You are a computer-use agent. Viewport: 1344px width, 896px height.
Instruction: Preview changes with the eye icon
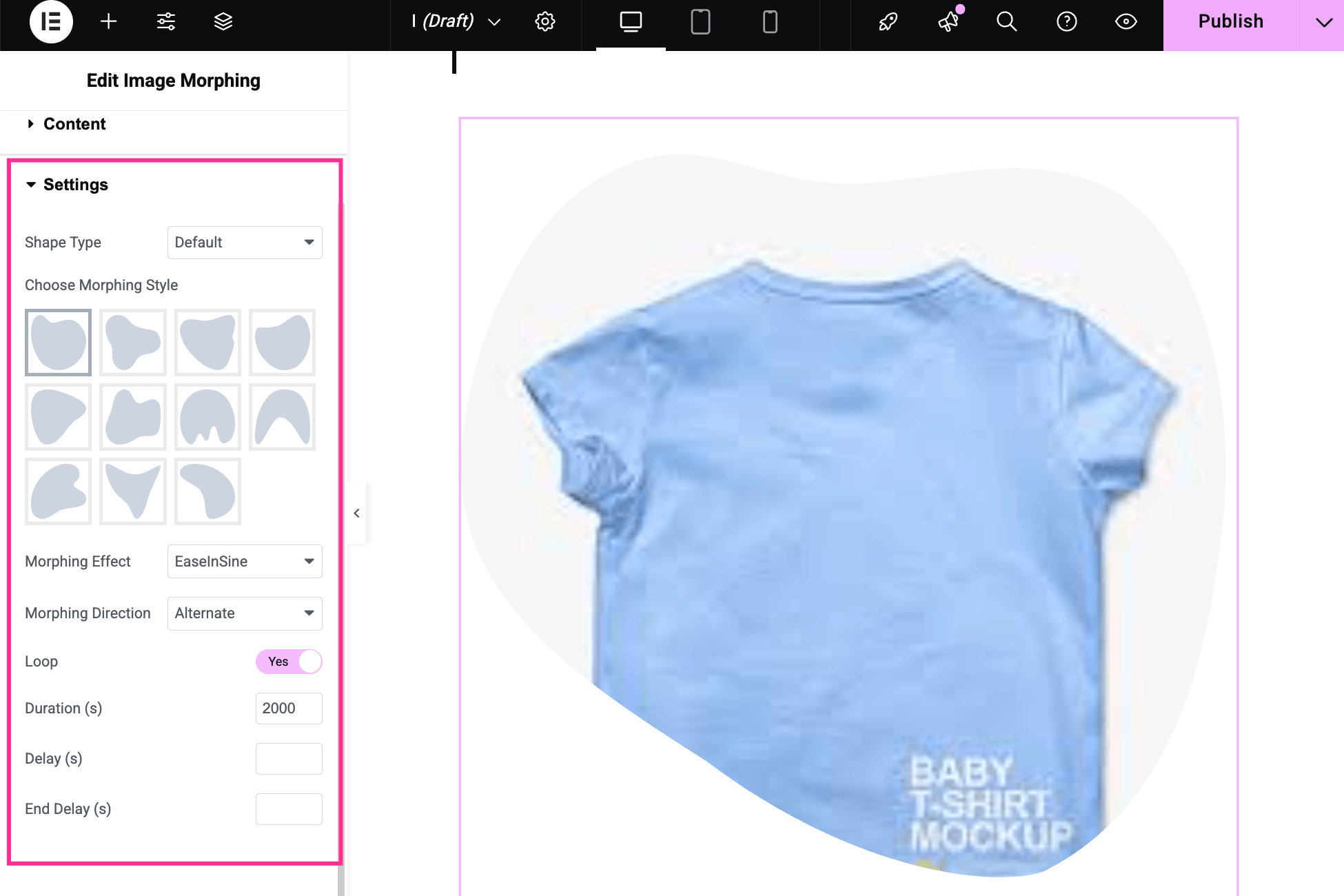click(x=1126, y=22)
